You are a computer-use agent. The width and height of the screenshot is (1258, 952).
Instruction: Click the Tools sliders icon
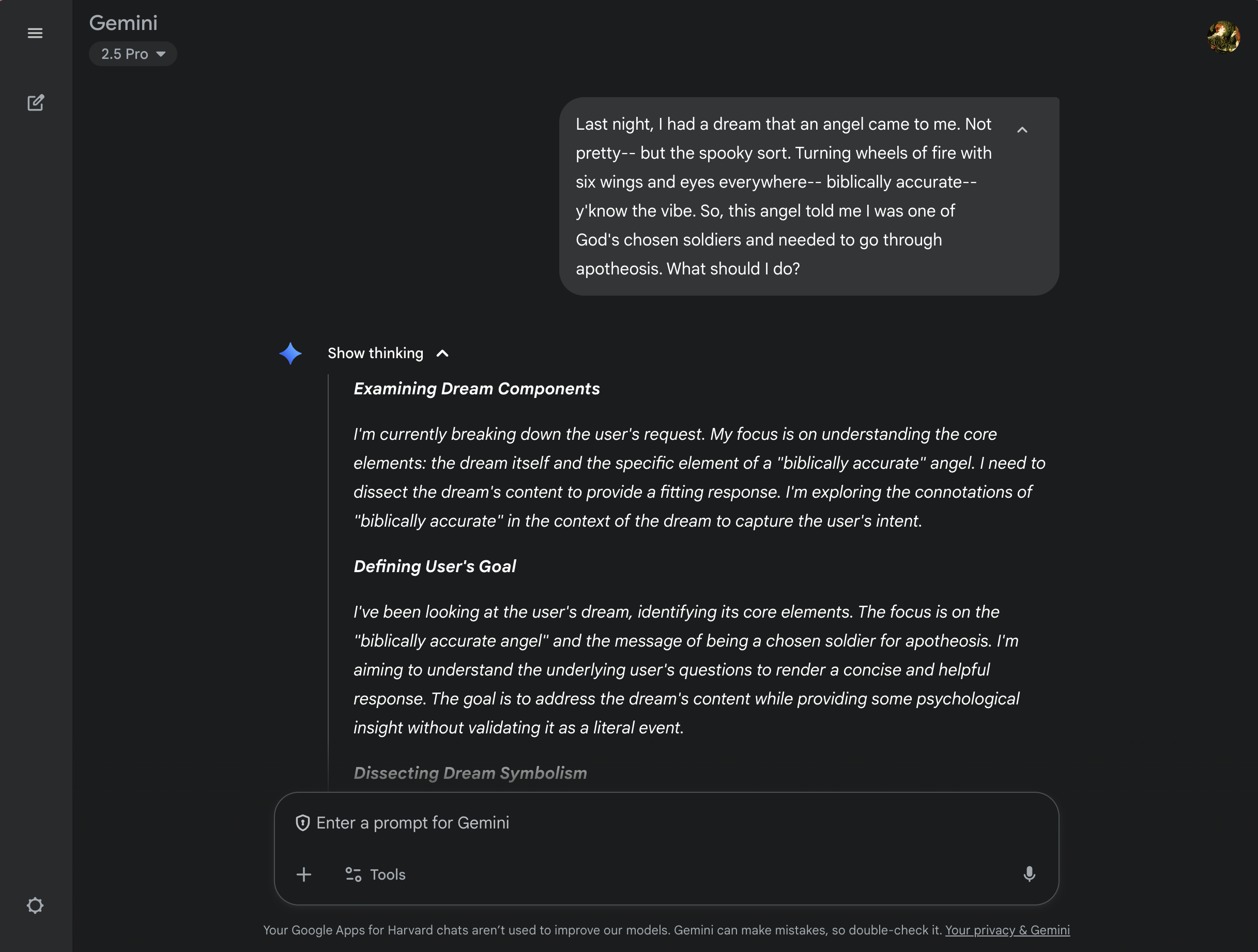pos(352,874)
